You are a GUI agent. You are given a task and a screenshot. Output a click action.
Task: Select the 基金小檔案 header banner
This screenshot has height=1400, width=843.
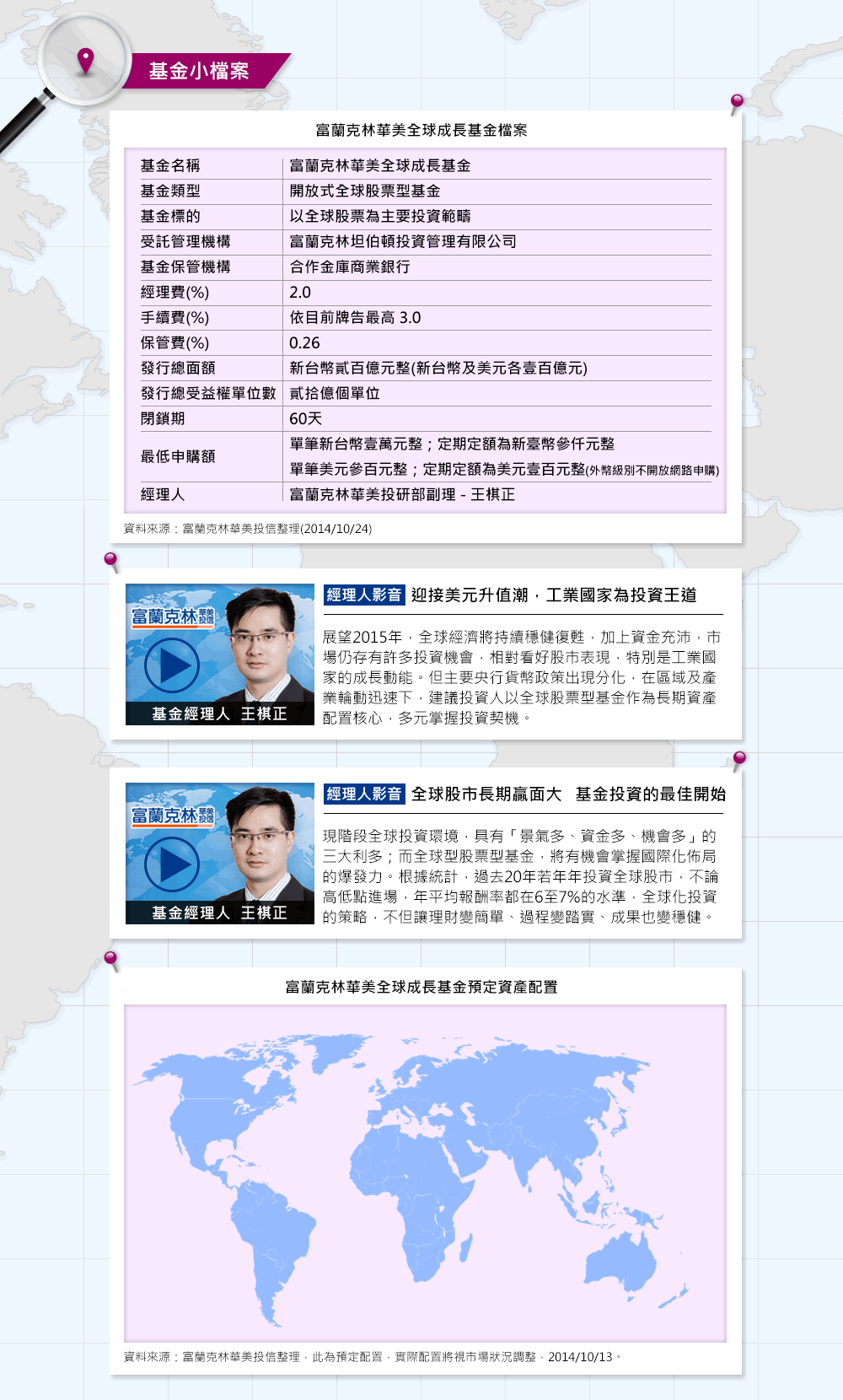200,71
